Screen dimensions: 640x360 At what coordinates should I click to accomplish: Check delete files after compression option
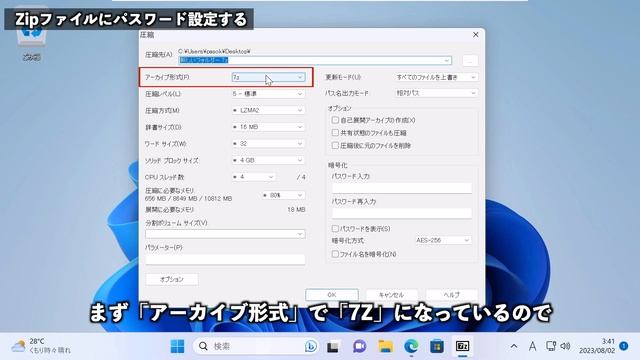(x=335, y=145)
